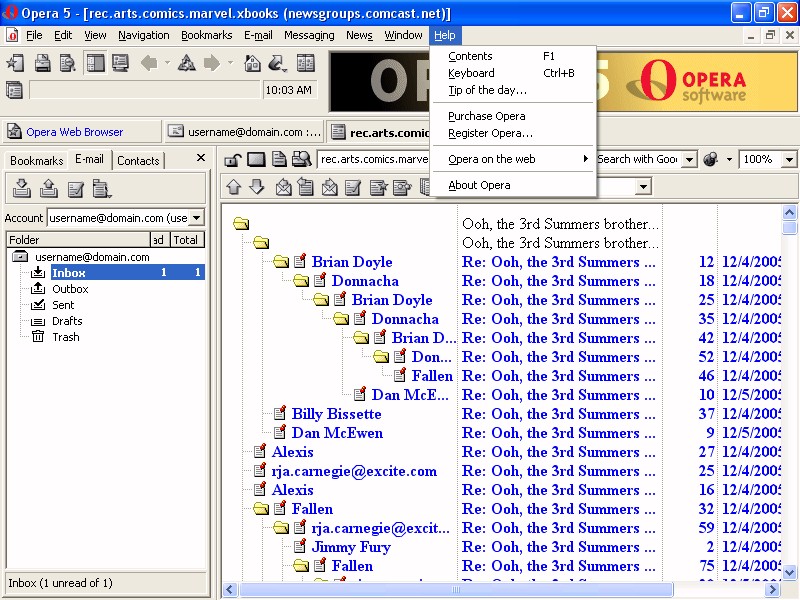The width and height of the screenshot is (800, 600).
Task: Close the side panel with its X button
Action: point(201,158)
